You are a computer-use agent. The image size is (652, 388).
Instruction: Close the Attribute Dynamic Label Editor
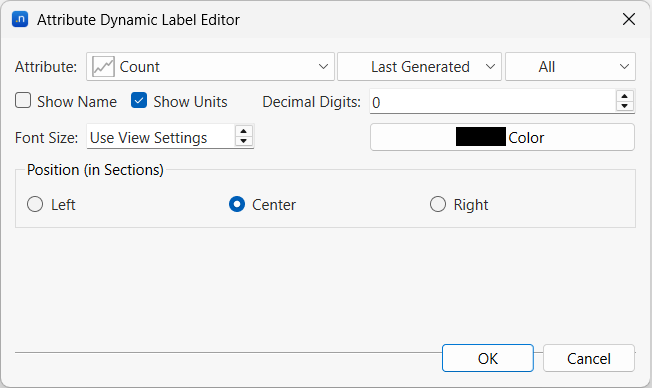(x=629, y=19)
